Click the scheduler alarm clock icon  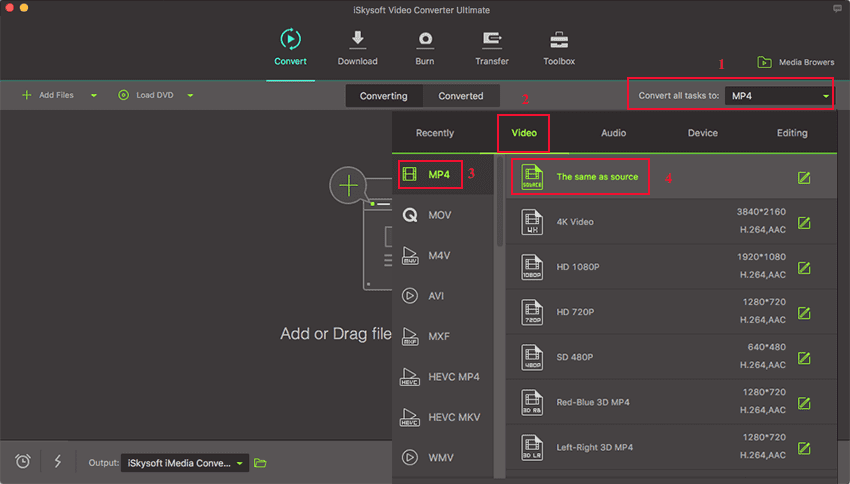[x=23, y=461]
